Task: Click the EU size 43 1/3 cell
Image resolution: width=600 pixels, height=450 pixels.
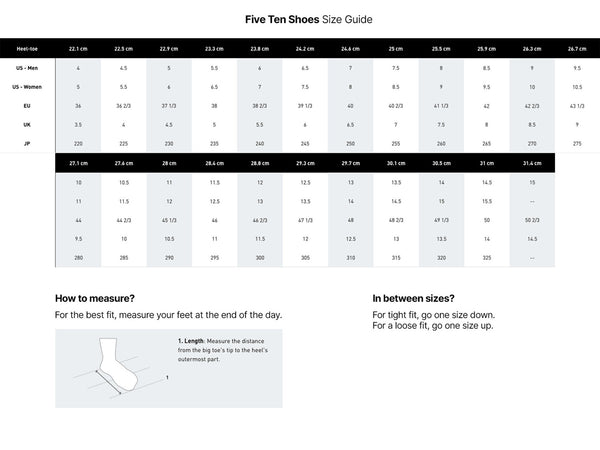Action: [x=577, y=106]
